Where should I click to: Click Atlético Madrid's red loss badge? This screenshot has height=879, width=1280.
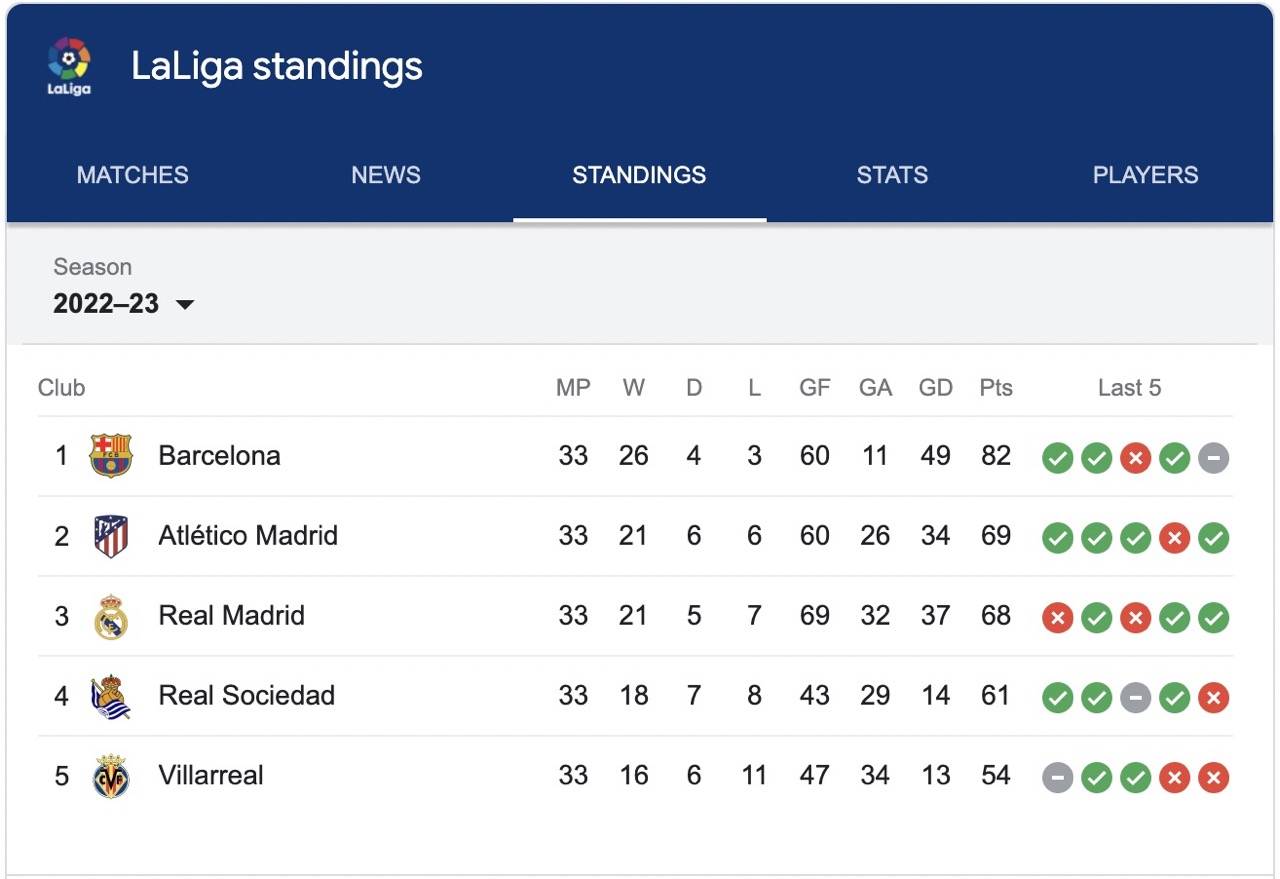(1175, 538)
